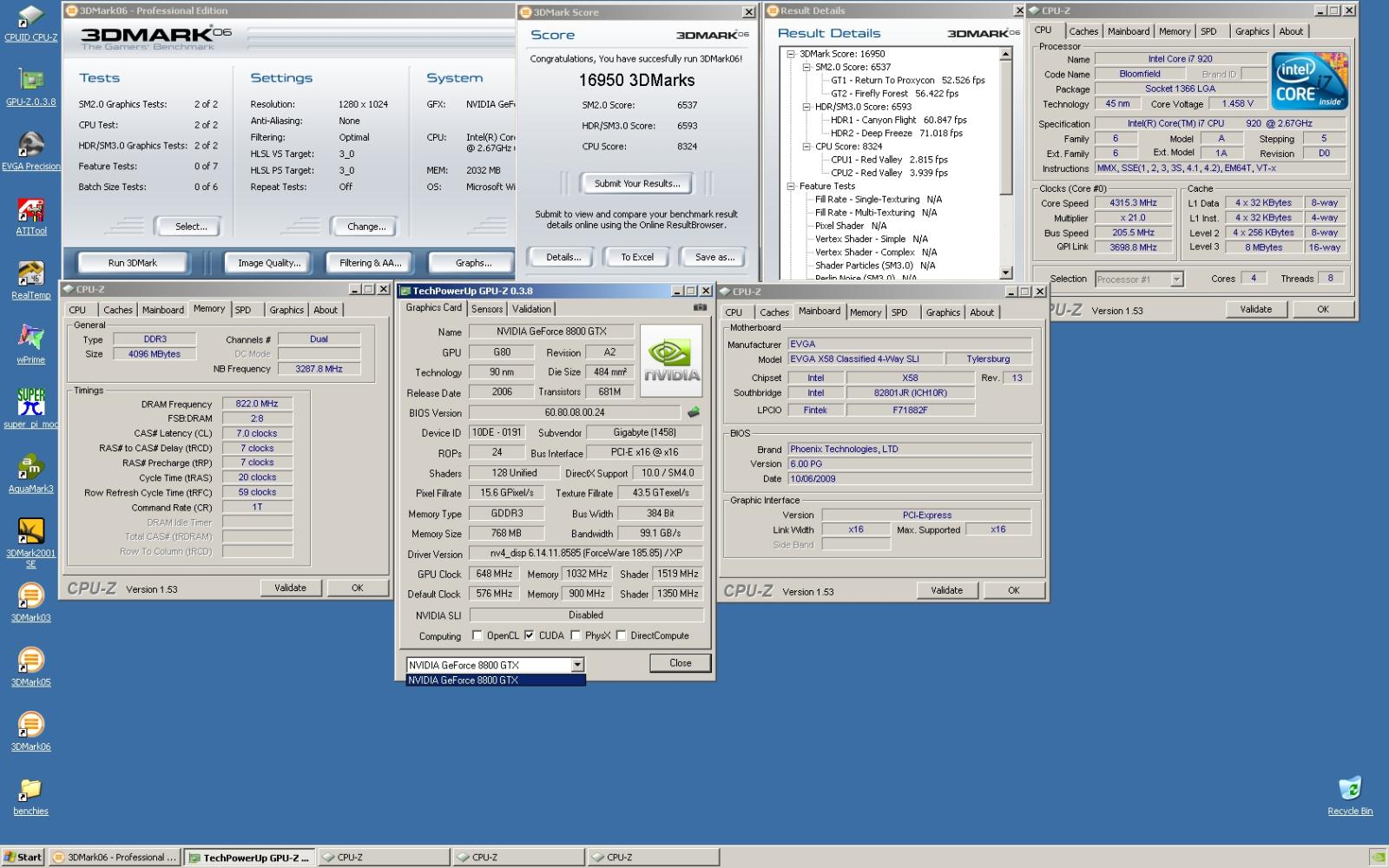Viewport: 1389px width, 868px height.
Task: Click Details button in Score window
Action: tap(563, 257)
